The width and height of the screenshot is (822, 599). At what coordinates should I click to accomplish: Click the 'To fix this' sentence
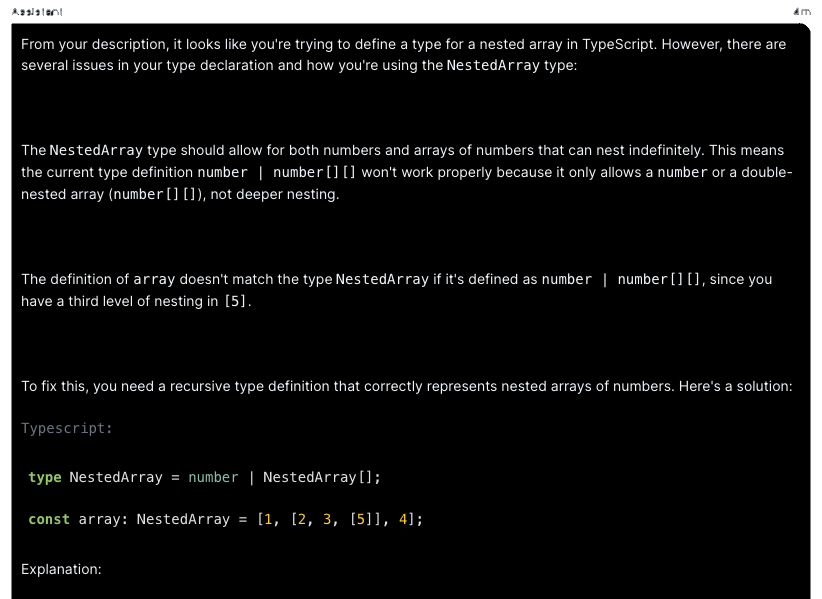point(406,386)
